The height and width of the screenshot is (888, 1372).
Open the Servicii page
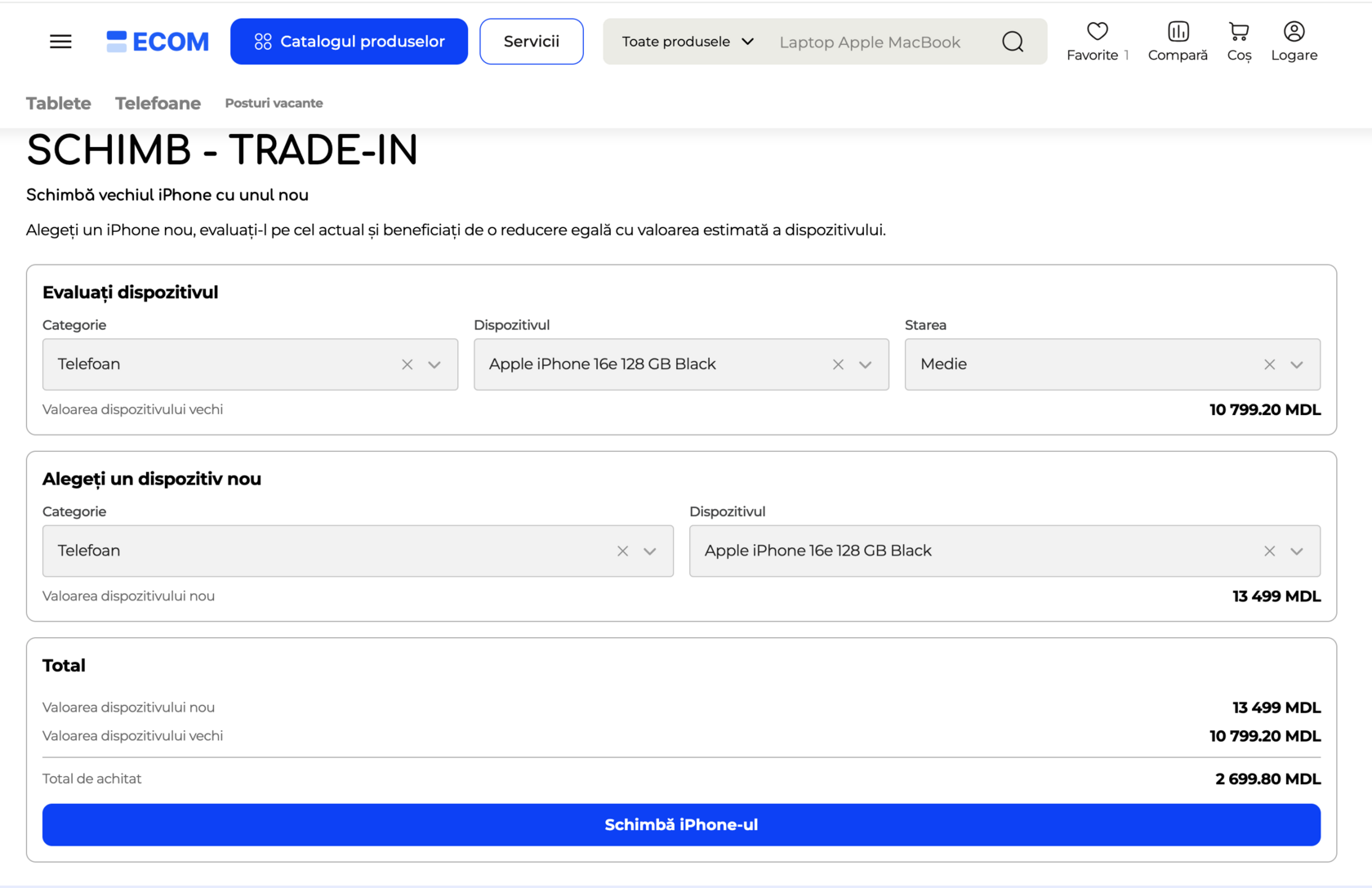[x=532, y=42]
